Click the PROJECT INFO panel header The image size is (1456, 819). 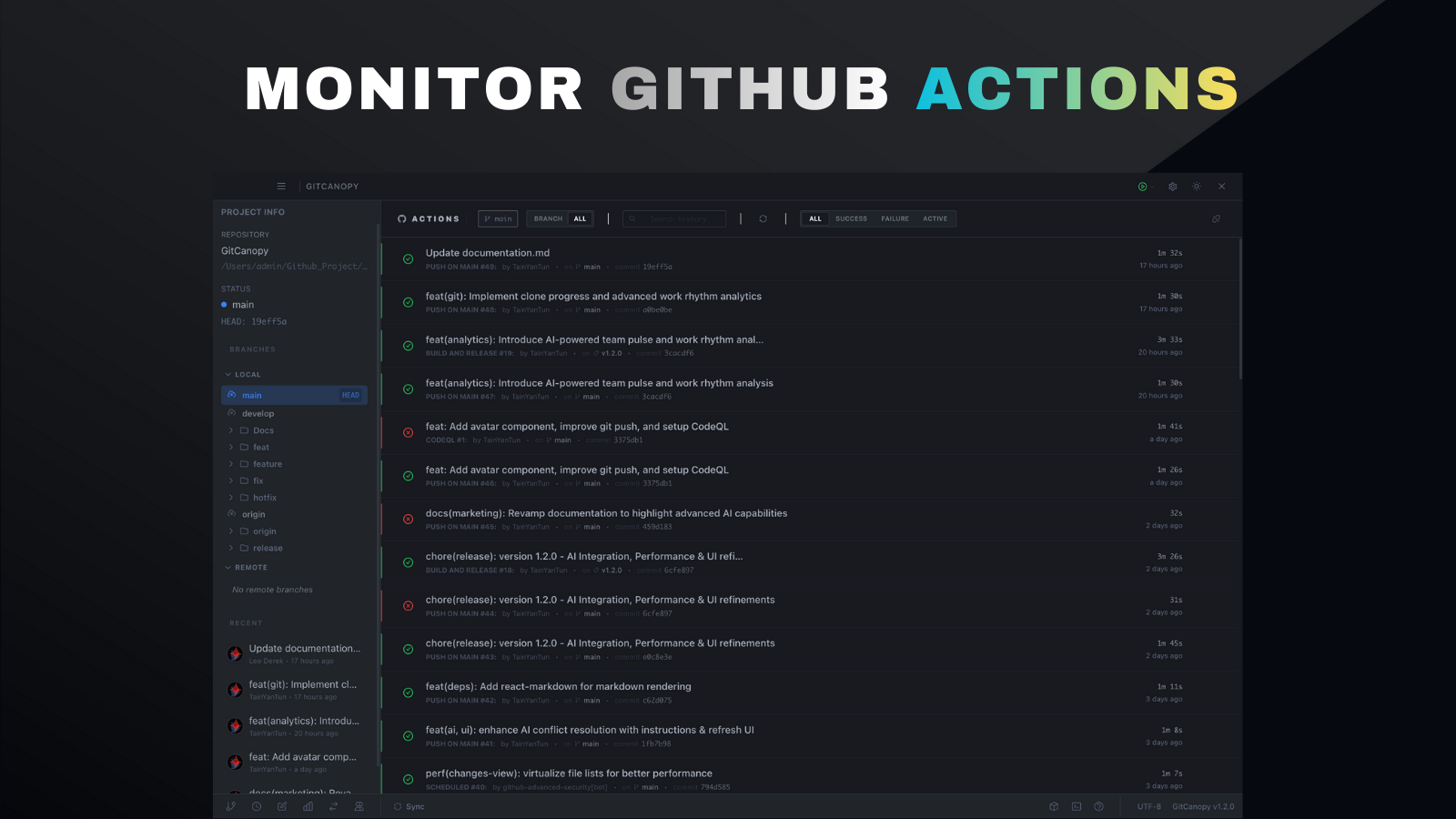pyautogui.click(x=253, y=212)
